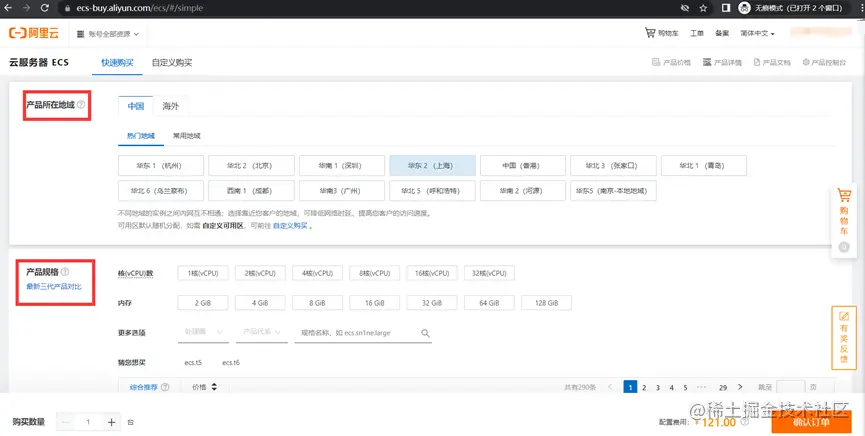This screenshot has width=865, height=436.
Task: Click the bookmark star icon
Action: (x=703, y=8)
